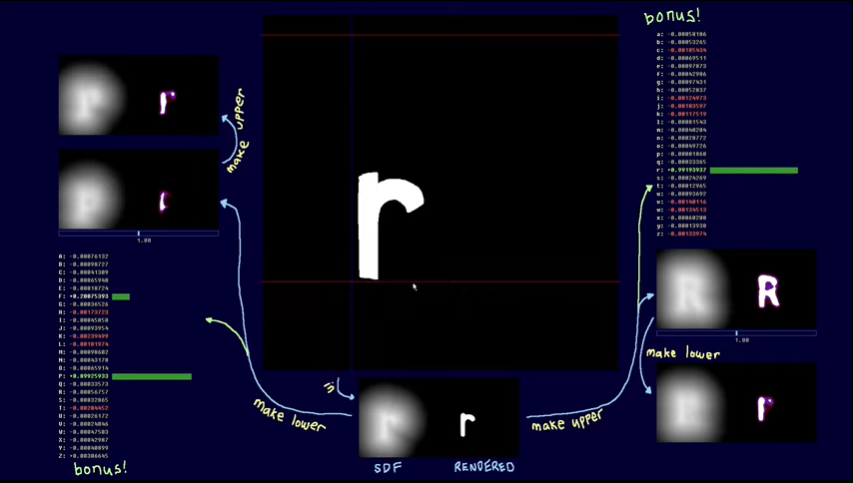
Task: Click the 'P:' score row in uppercase list
Action: pos(84,376)
